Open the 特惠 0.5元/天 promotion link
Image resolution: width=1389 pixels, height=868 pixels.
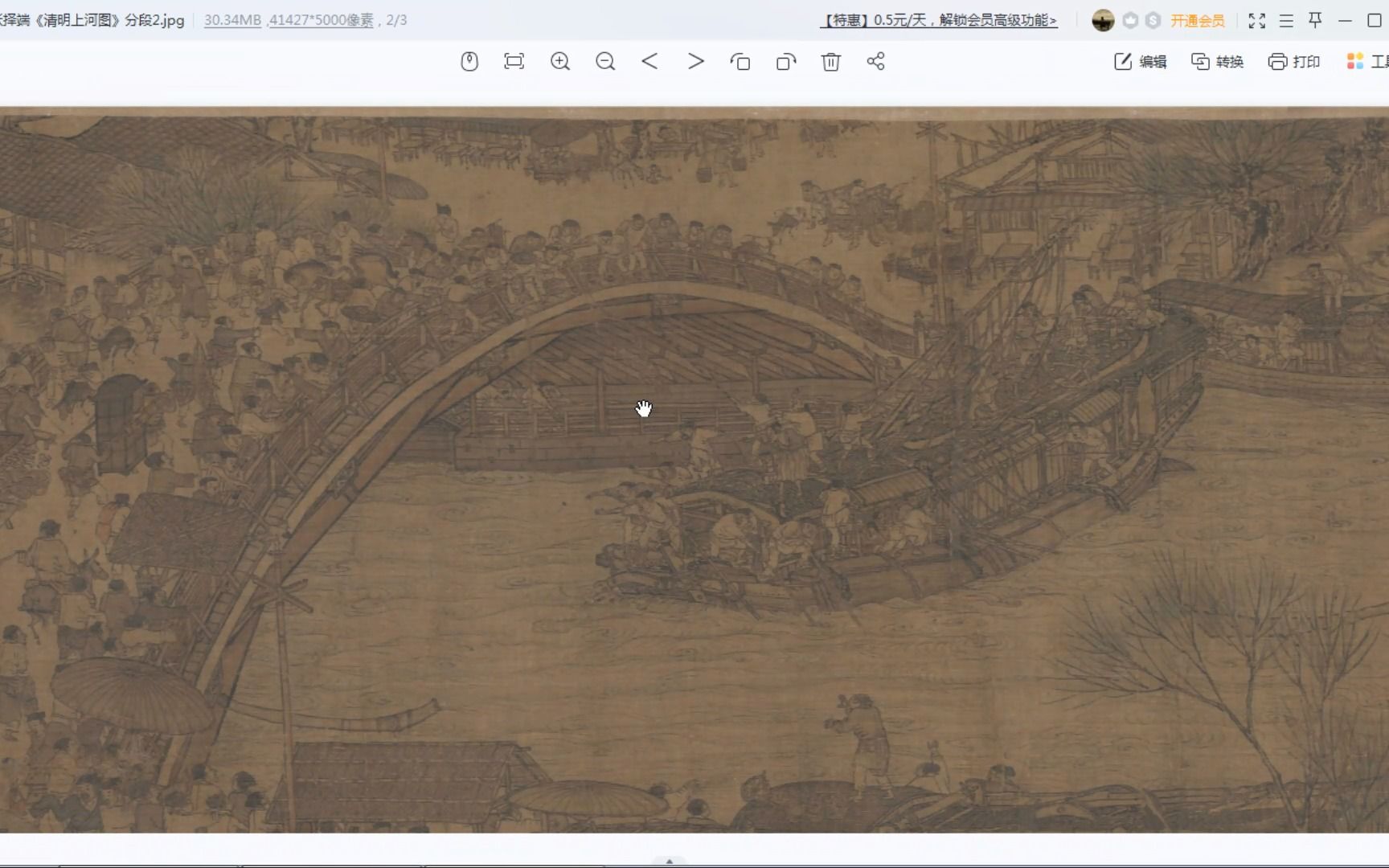point(939,21)
